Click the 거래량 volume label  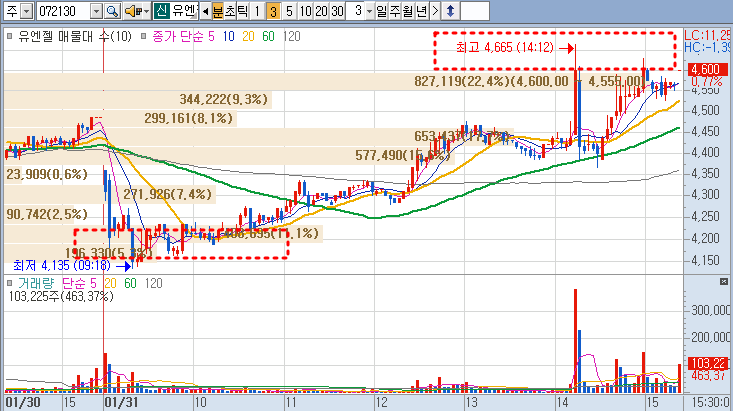pyautogui.click(x=36, y=283)
